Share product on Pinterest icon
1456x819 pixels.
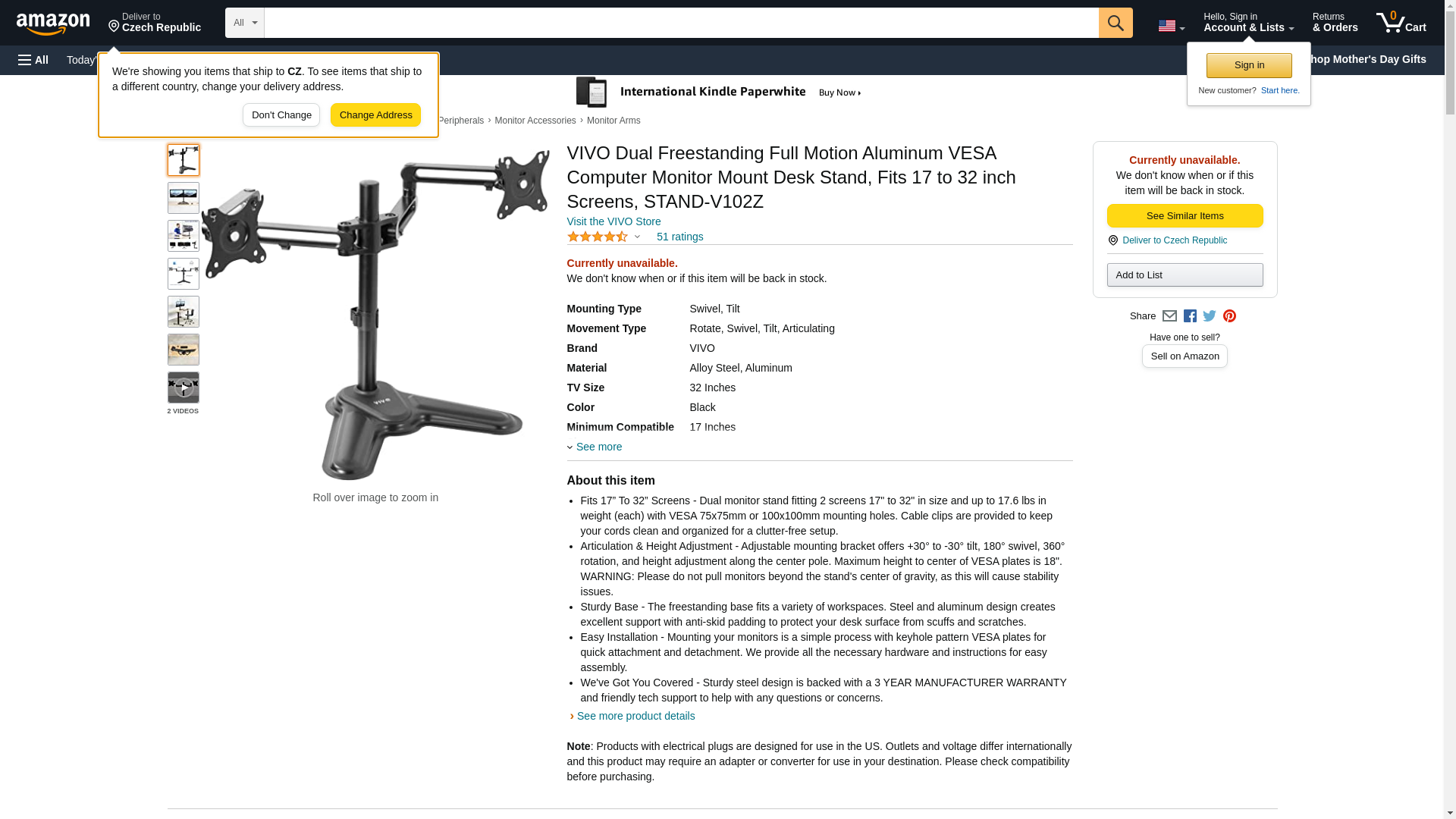pos(1229,316)
